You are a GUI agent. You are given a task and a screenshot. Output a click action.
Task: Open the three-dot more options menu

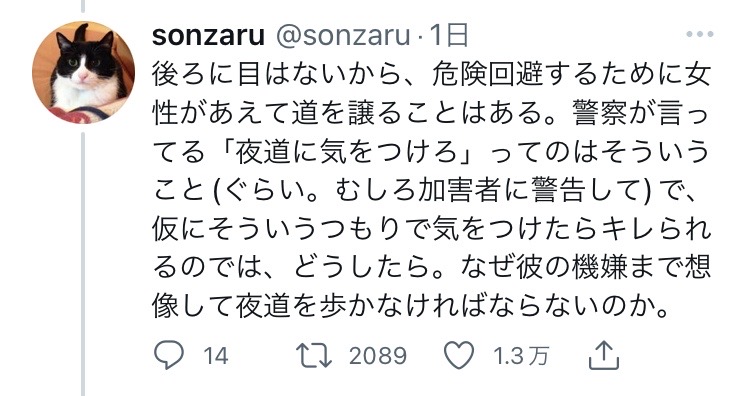(x=699, y=34)
